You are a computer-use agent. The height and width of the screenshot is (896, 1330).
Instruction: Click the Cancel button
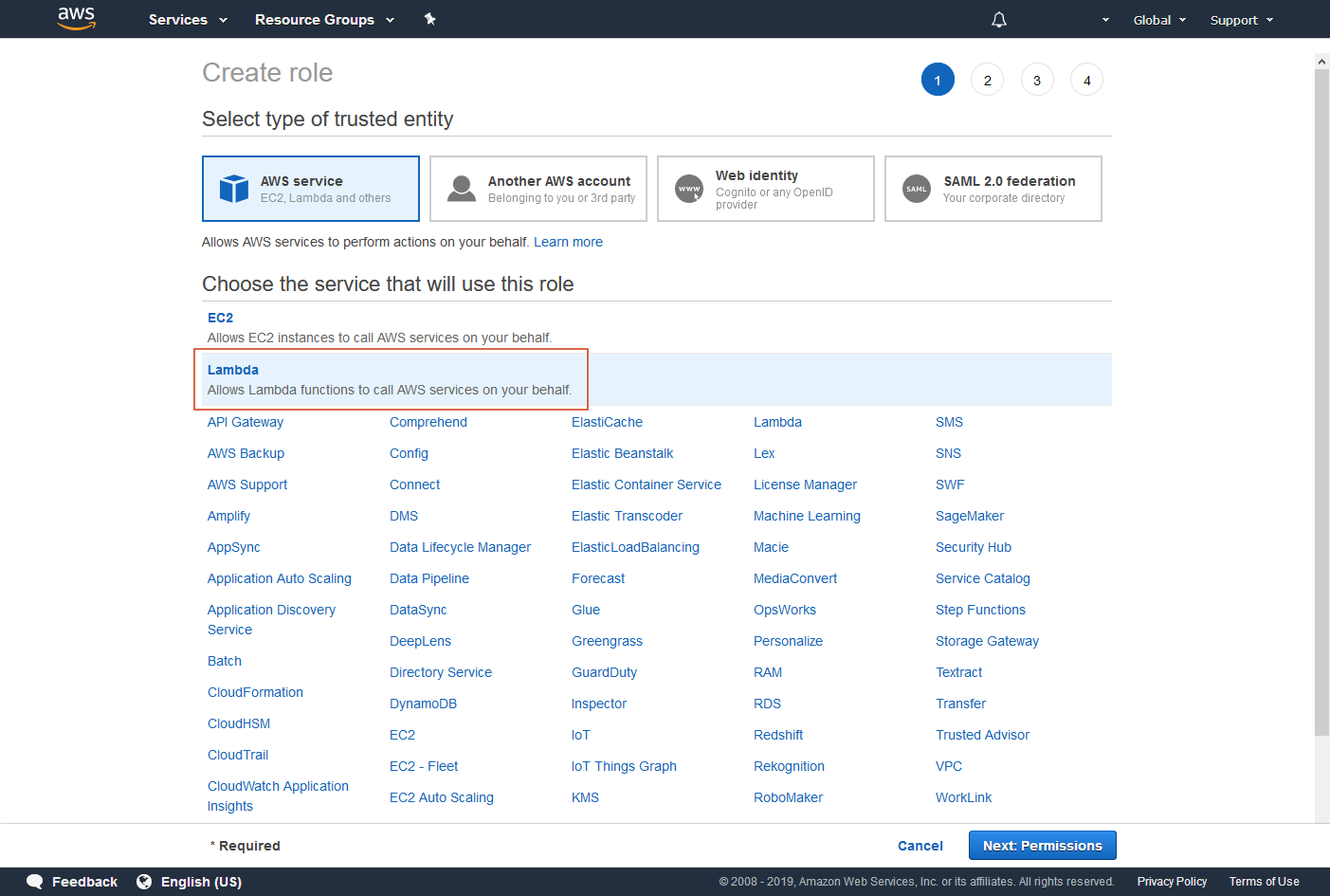pos(920,846)
